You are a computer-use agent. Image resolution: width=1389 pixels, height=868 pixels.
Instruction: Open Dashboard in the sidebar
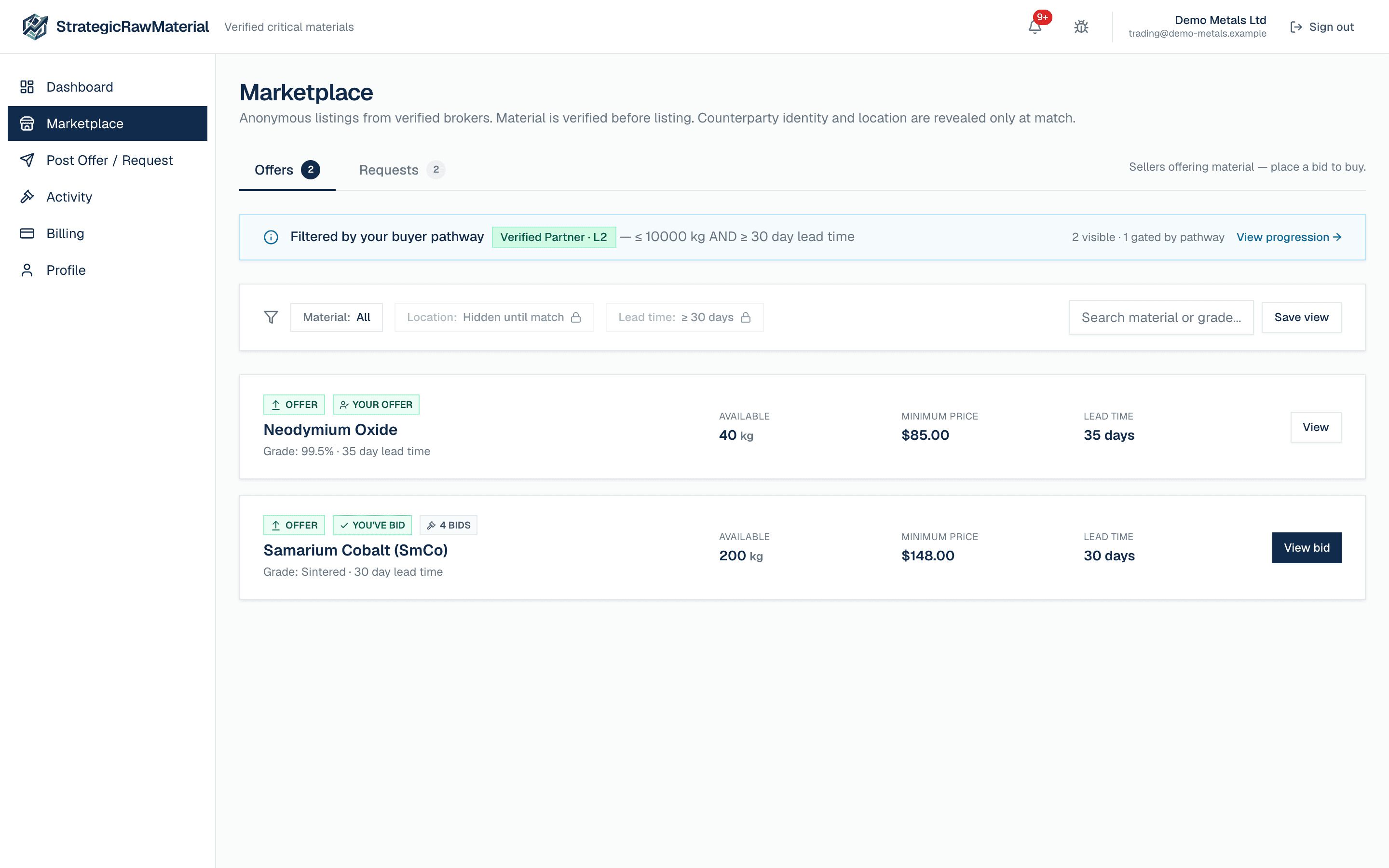(x=108, y=87)
